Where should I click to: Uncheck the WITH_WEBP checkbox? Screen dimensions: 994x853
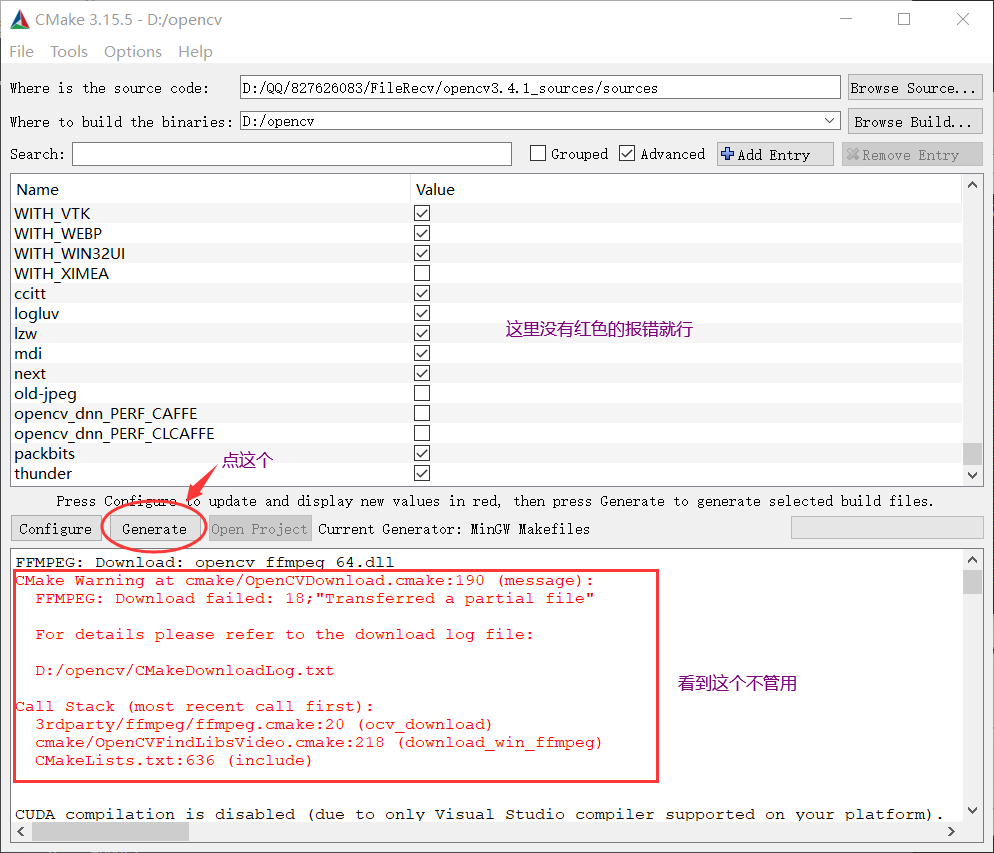tap(422, 233)
